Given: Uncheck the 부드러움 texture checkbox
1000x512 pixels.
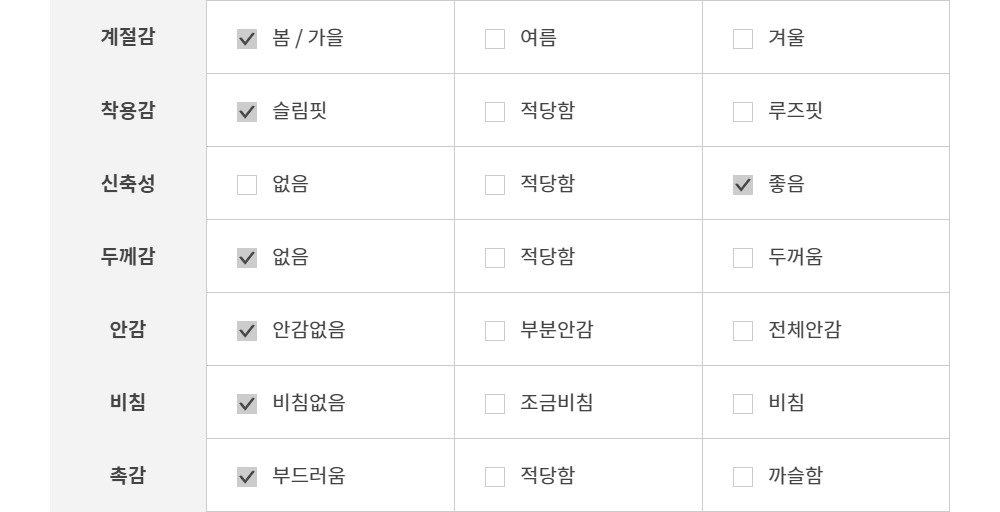Looking at the screenshot, I should point(247,478).
